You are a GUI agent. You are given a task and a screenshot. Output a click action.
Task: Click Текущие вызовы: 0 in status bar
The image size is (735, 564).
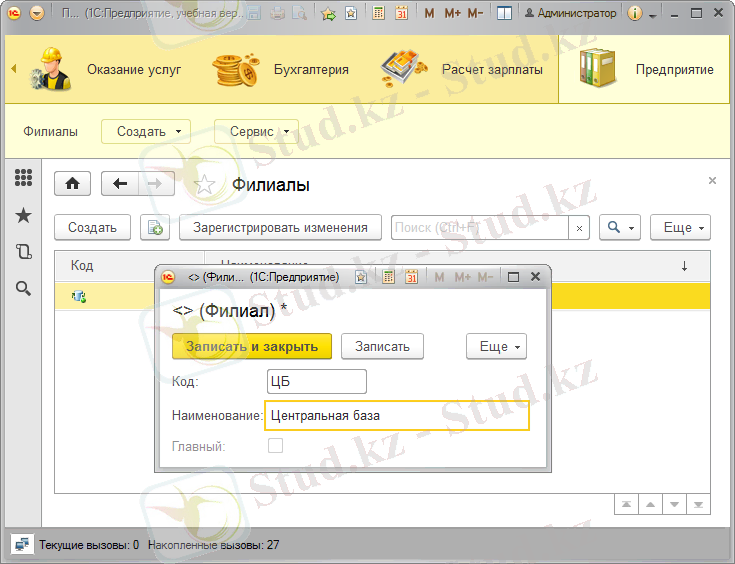coord(89,545)
